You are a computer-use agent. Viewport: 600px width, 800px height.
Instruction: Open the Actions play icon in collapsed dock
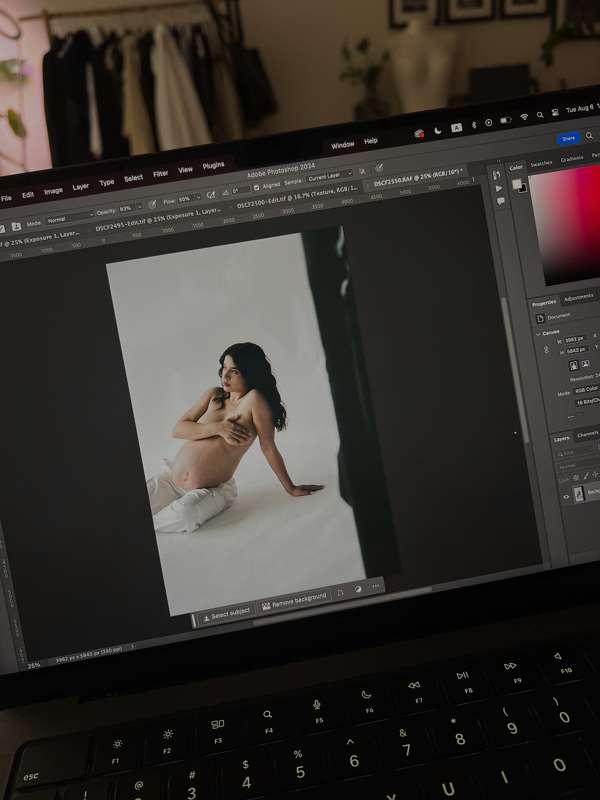click(498, 189)
